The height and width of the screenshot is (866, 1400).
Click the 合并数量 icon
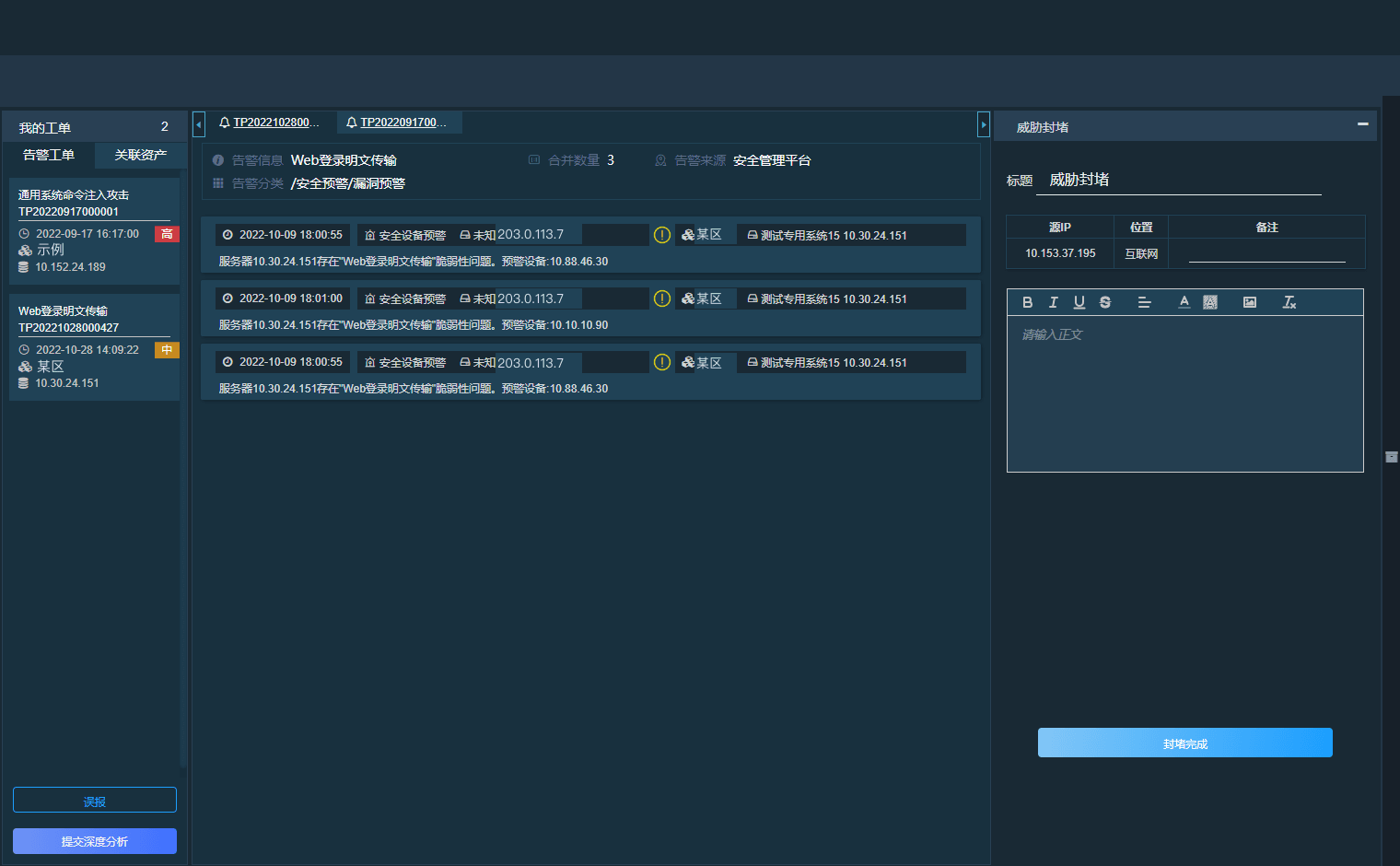point(533,160)
